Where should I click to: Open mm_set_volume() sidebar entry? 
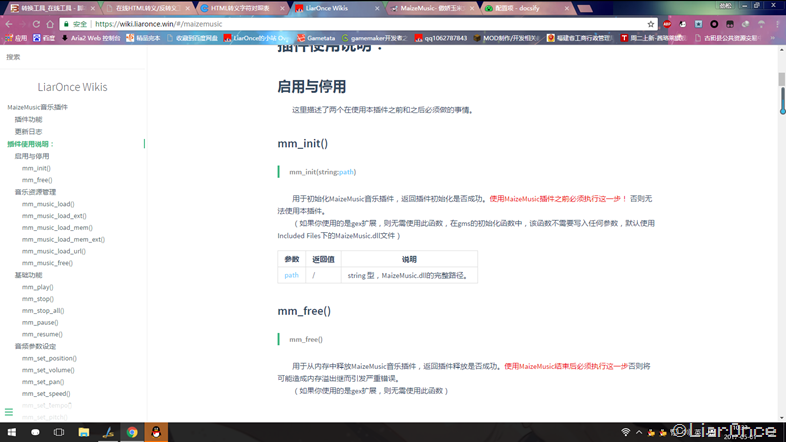48,370
